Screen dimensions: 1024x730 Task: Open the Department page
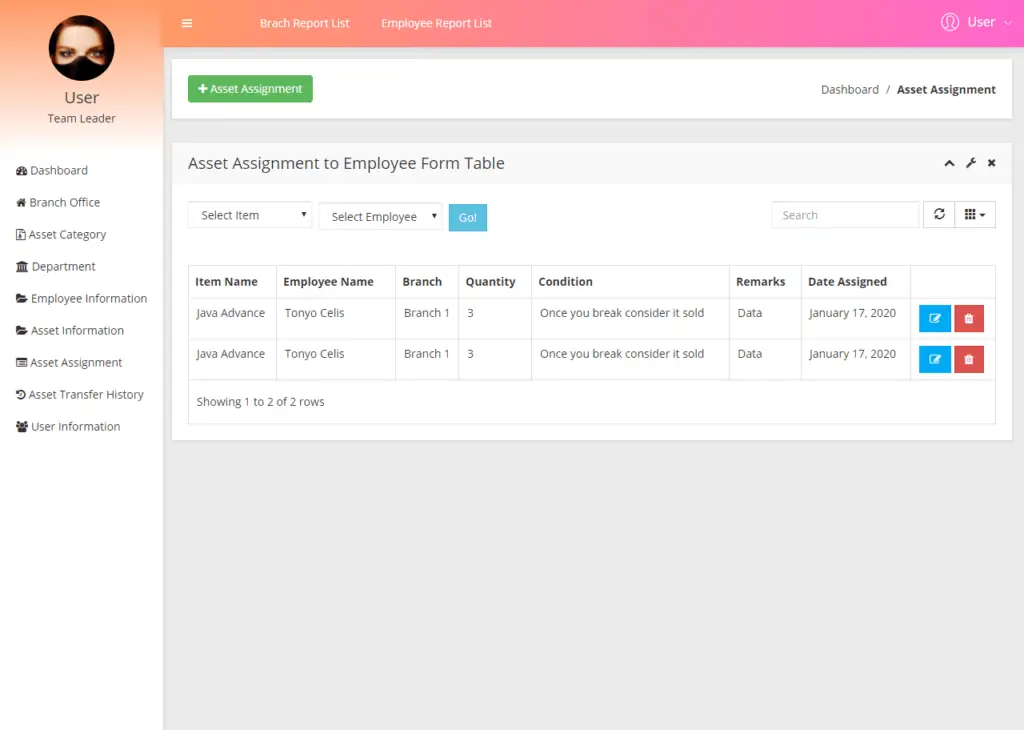[x=62, y=266]
